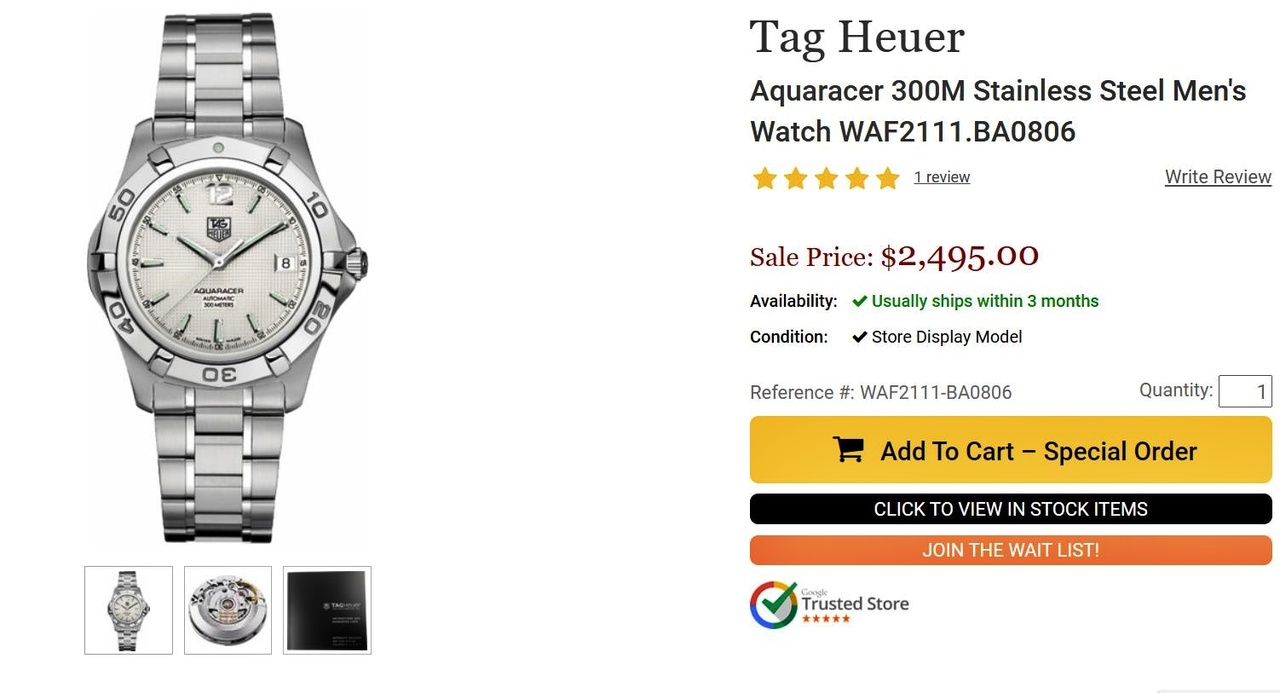Click the second gold rating star
The width and height of the screenshot is (1280, 693).
pyautogui.click(x=795, y=178)
